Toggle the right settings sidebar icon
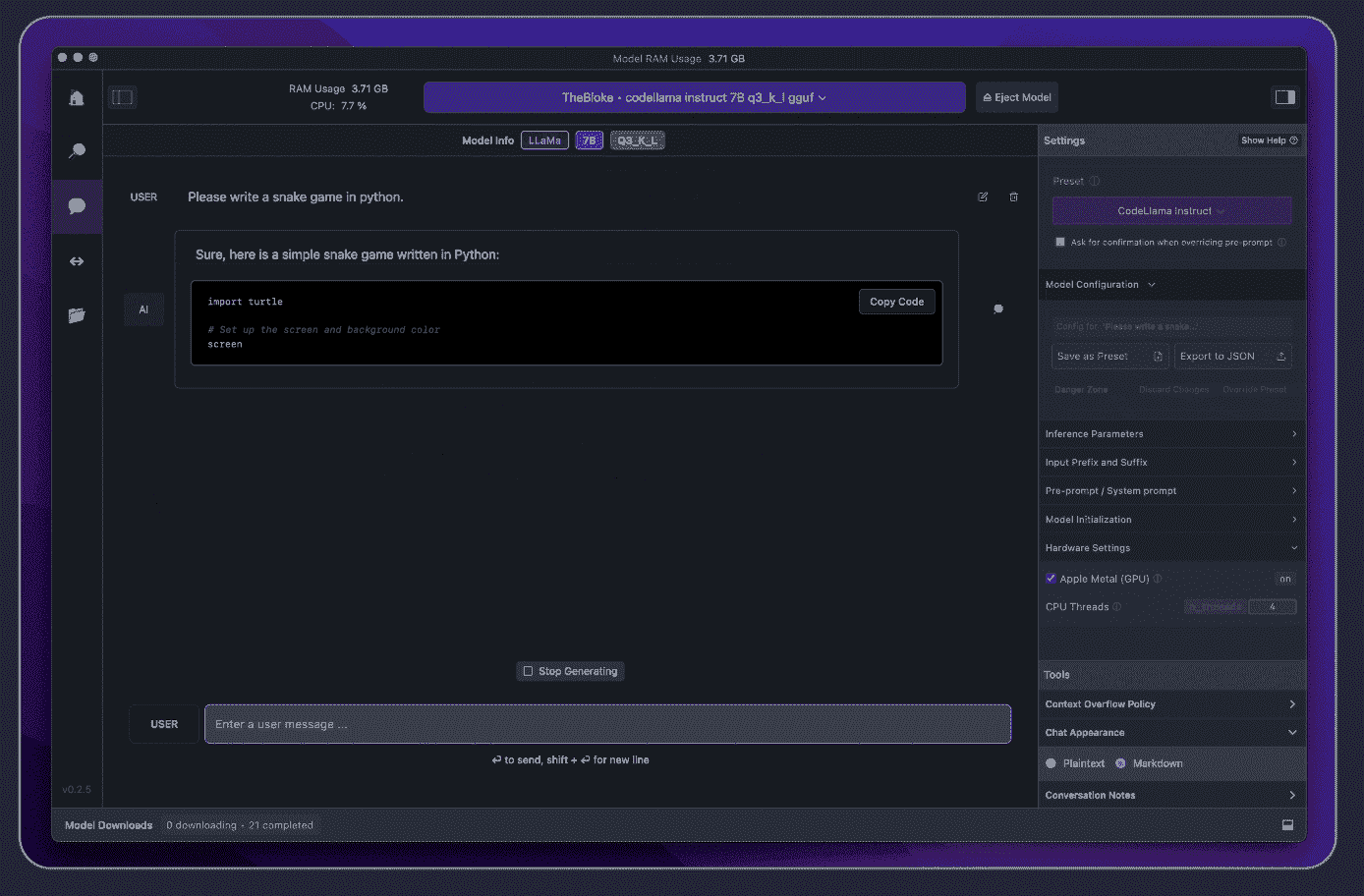 pos(1284,96)
